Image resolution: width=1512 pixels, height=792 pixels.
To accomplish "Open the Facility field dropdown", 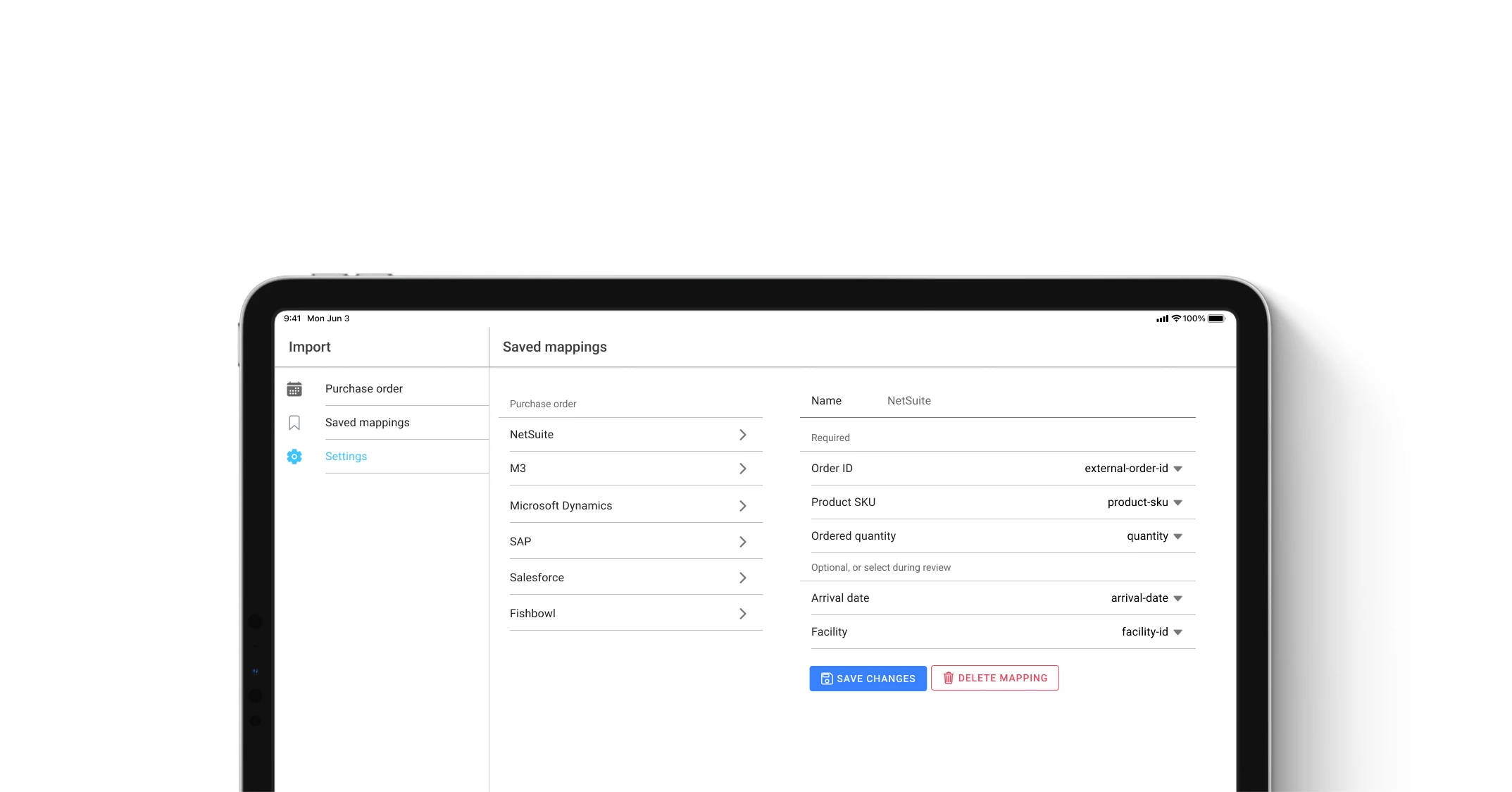I will point(1177,632).
